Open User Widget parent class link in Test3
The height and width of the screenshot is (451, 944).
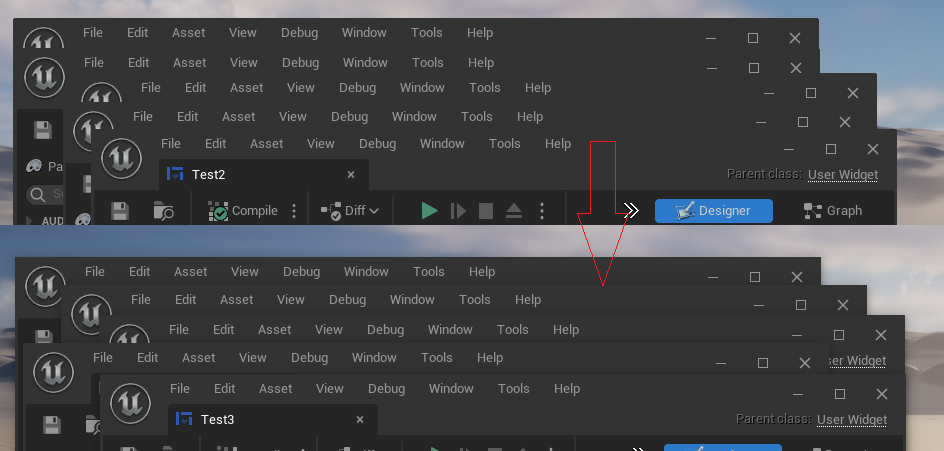[x=852, y=419]
